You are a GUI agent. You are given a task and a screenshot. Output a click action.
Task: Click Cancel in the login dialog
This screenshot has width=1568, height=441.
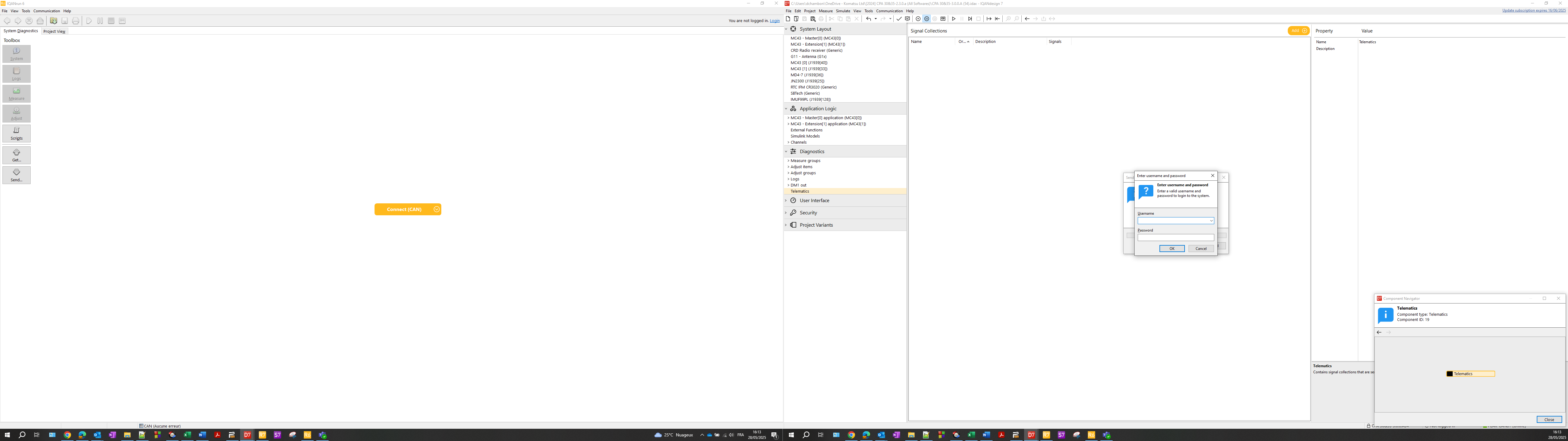point(1201,248)
